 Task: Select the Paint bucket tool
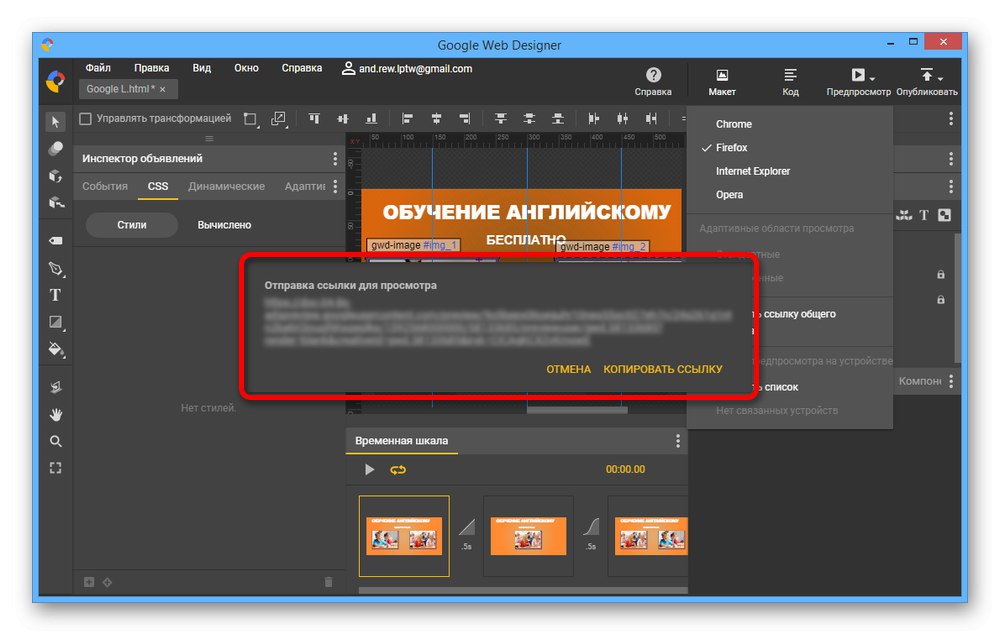coord(55,349)
